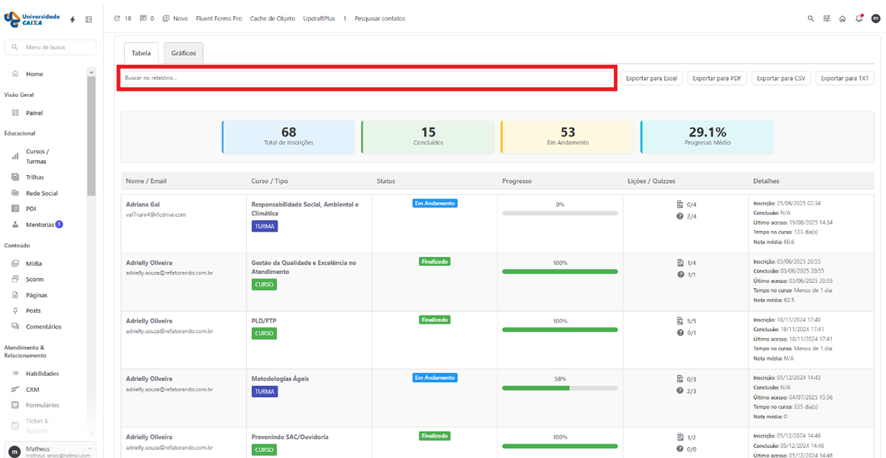Open the notifications bell
This screenshot has width=886, height=458.
[x=858, y=18]
